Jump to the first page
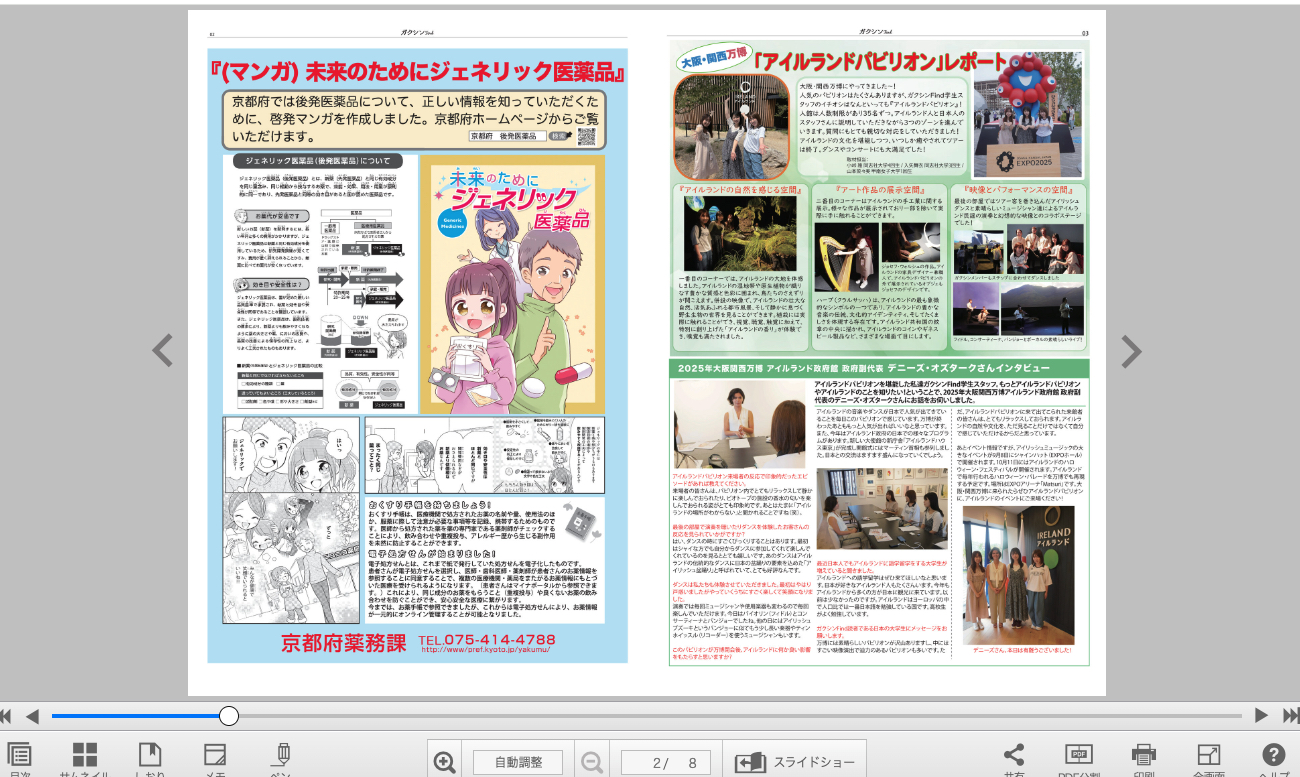The height and width of the screenshot is (777, 1300). (x=6, y=715)
